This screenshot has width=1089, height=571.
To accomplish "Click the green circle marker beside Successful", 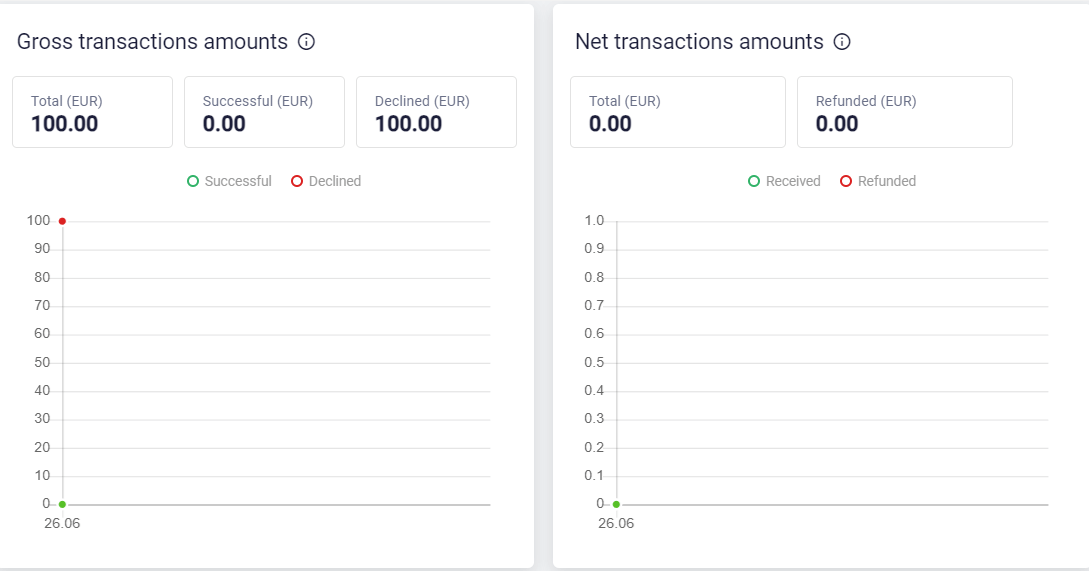I will 193,181.
